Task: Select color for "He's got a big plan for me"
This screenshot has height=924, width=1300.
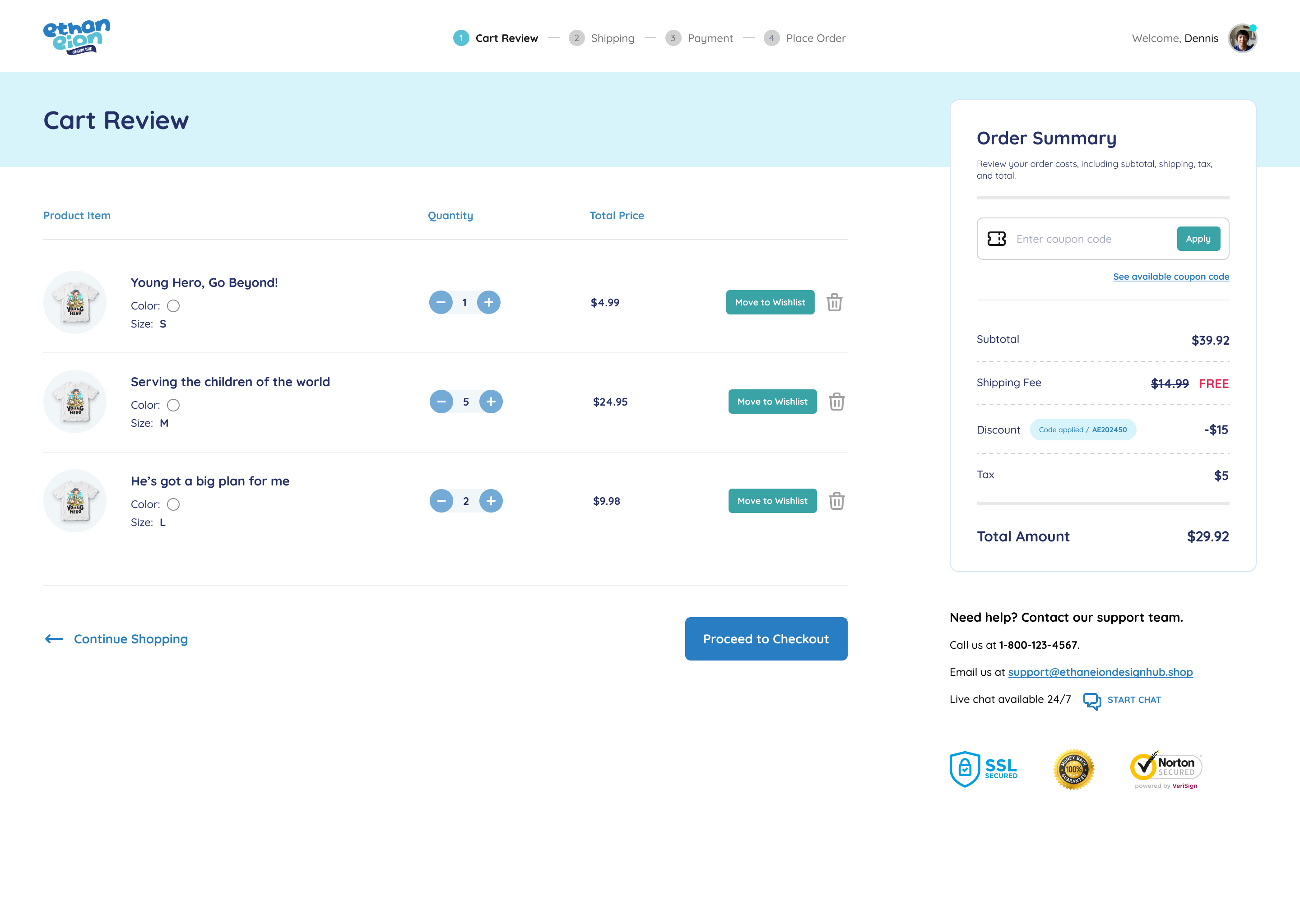Action: coord(174,504)
